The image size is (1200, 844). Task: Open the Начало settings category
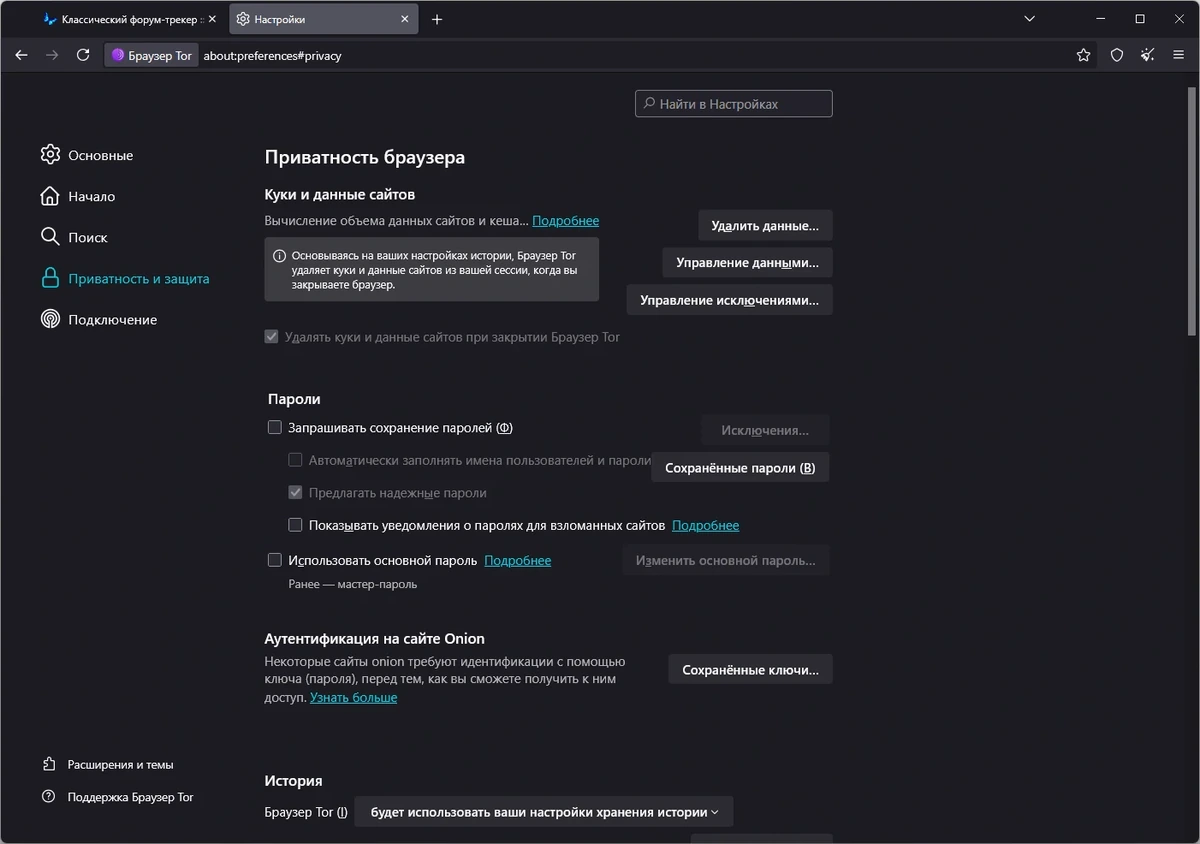click(91, 196)
